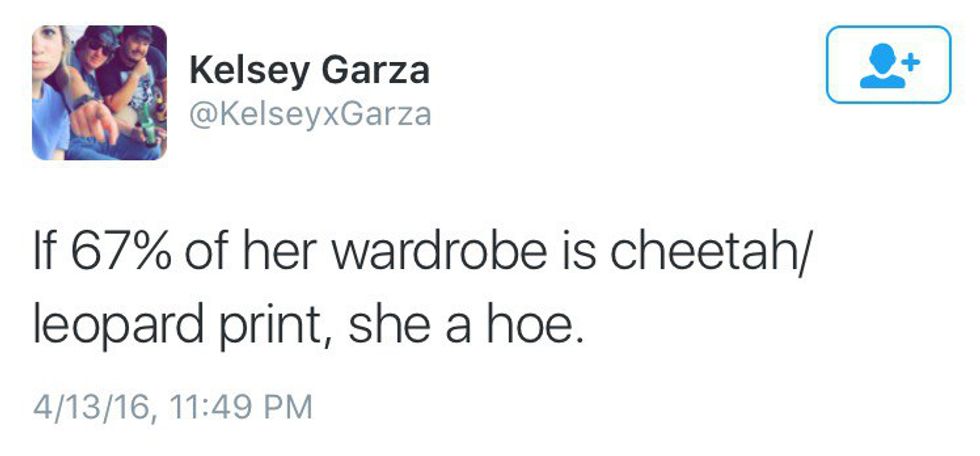Click the follow user icon button
The height and width of the screenshot is (456, 980).
click(x=888, y=65)
